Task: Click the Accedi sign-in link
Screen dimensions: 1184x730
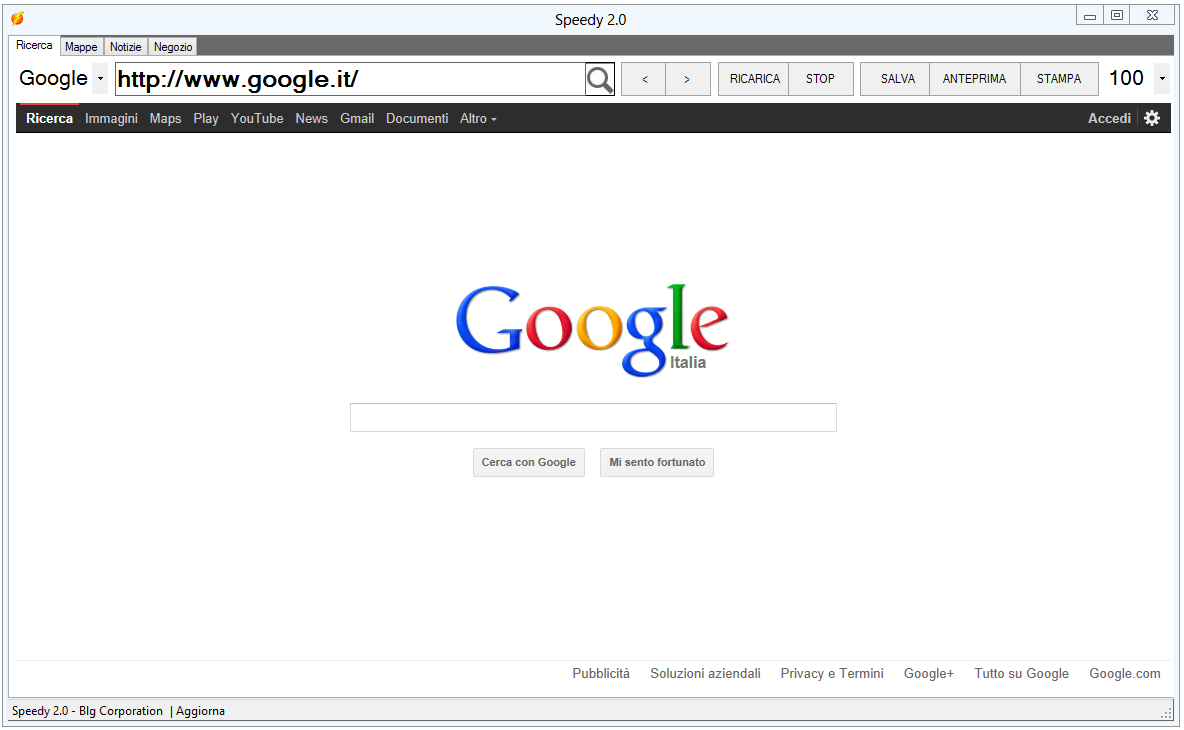Action: coord(1109,119)
